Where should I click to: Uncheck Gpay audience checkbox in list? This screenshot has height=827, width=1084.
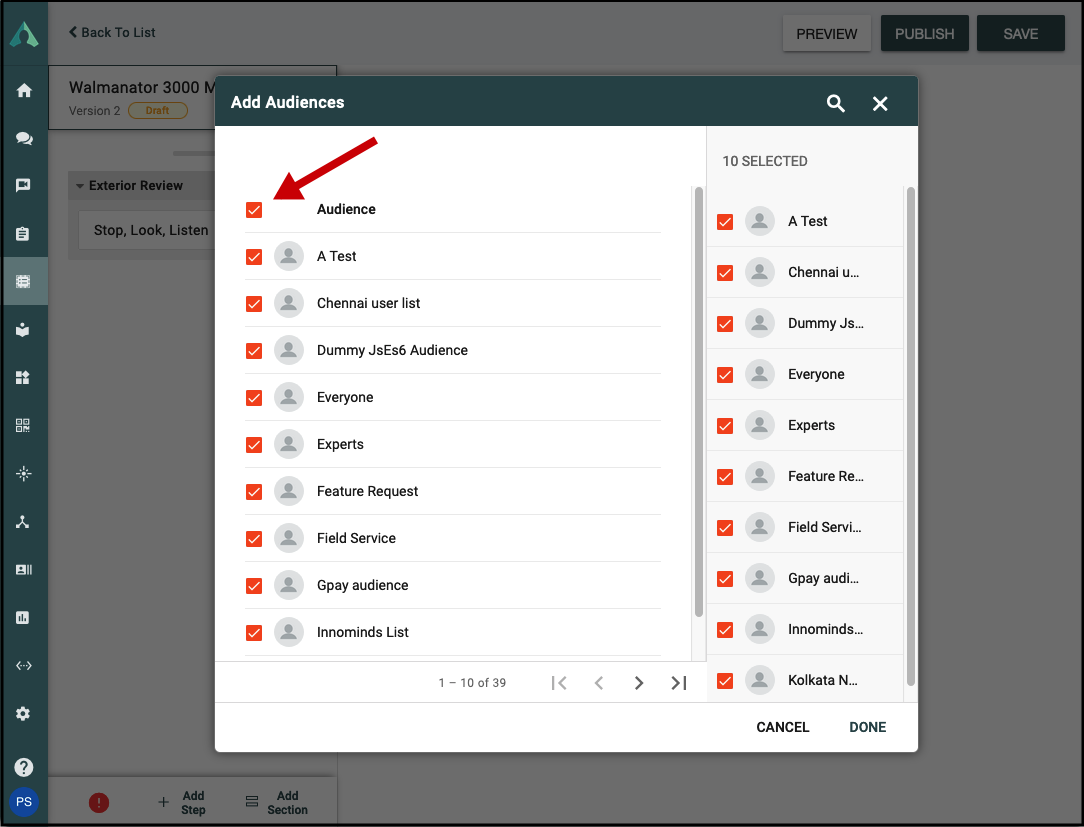coord(254,586)
